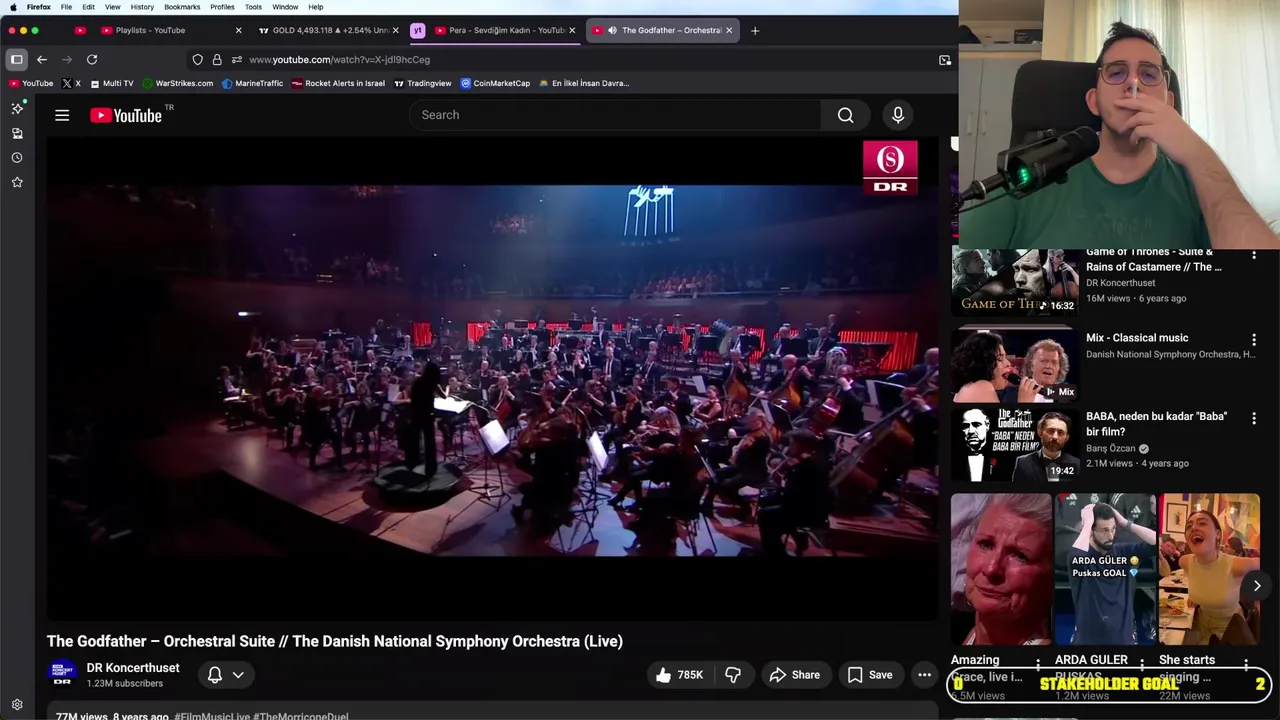Open options for the Amazing Grace short

[1038, 664]
